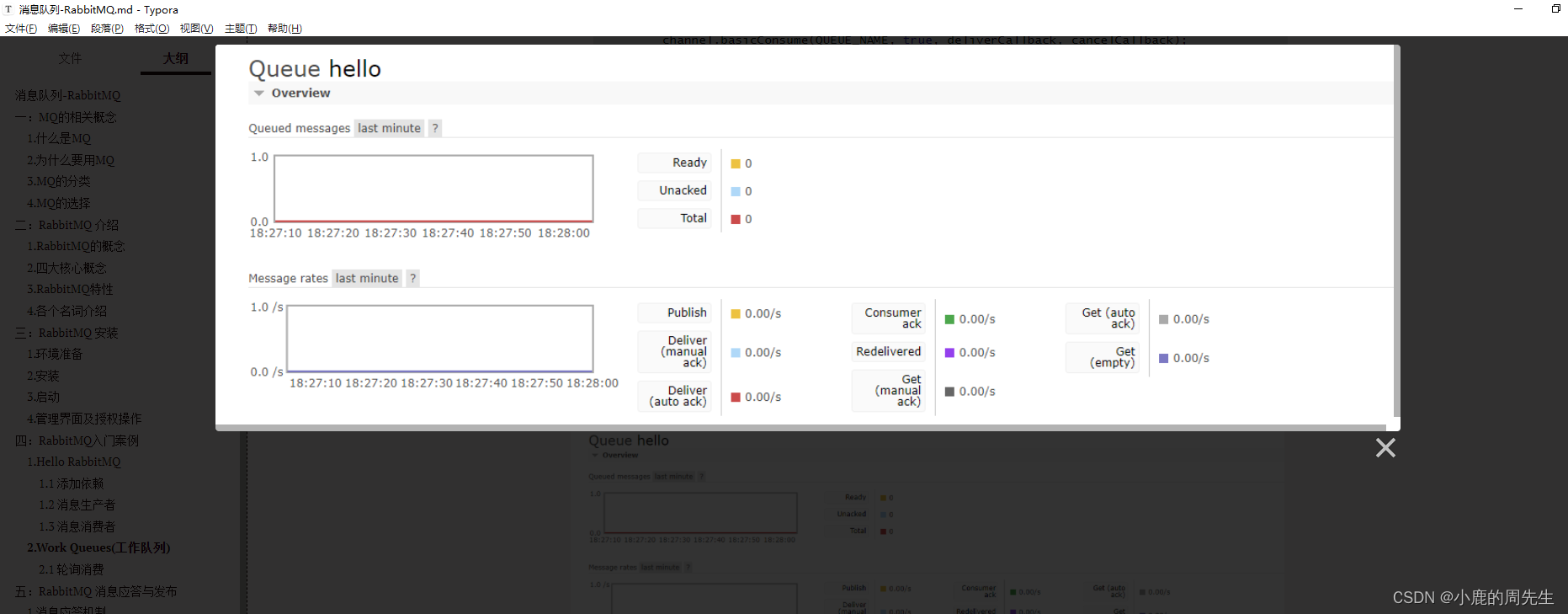This screenshot has width=1568, height=614.
Task: Open the 格式(O) menu
Action: pyautogui.click(x=151, y=29)
